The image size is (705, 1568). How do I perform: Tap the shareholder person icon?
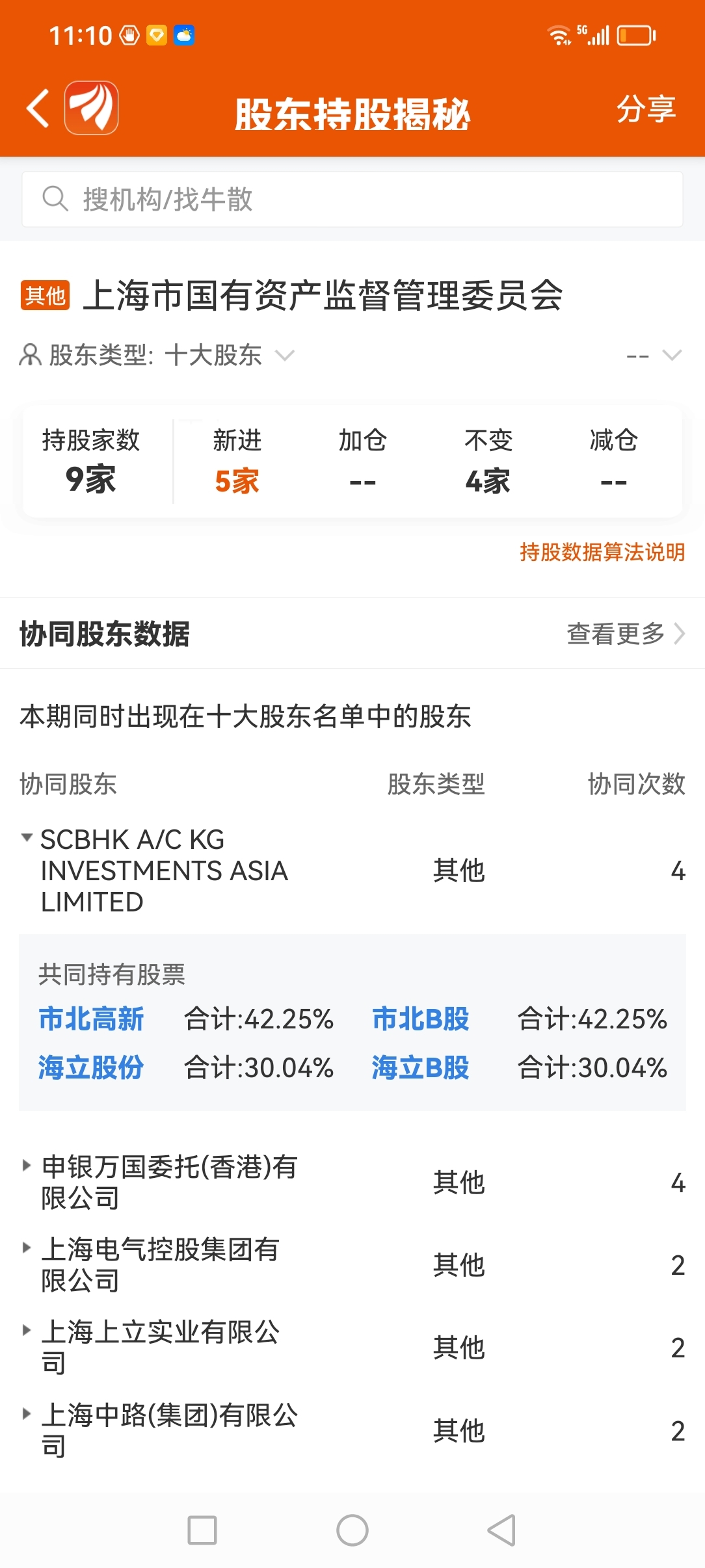(x=30, y=356)
